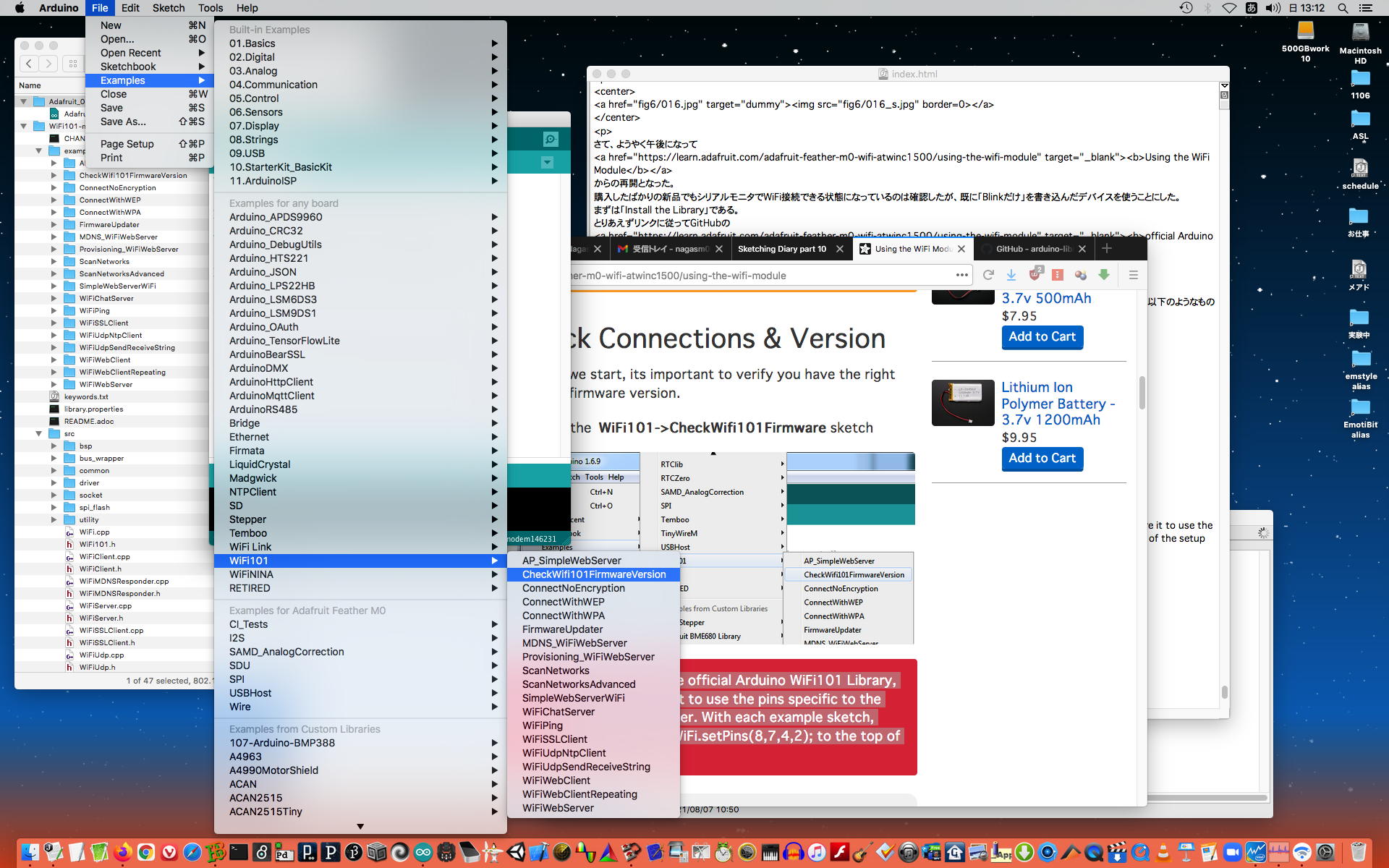Open a new Firefox tab

[1106, 248]
